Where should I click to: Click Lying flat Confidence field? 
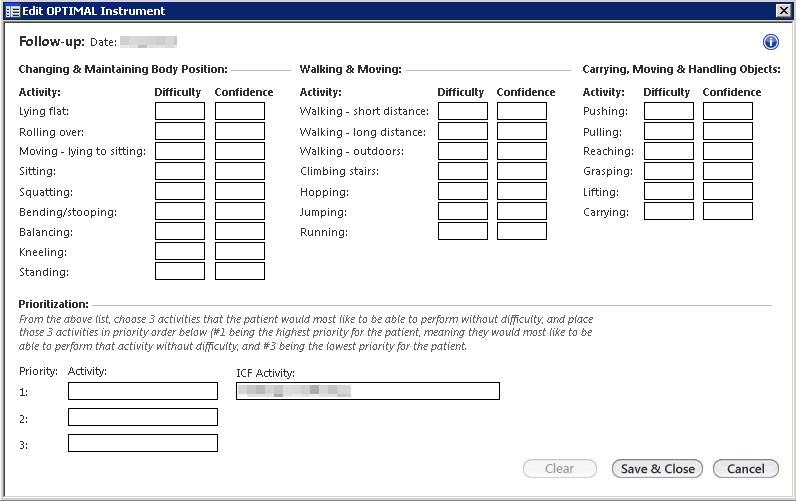coord(240,111)
